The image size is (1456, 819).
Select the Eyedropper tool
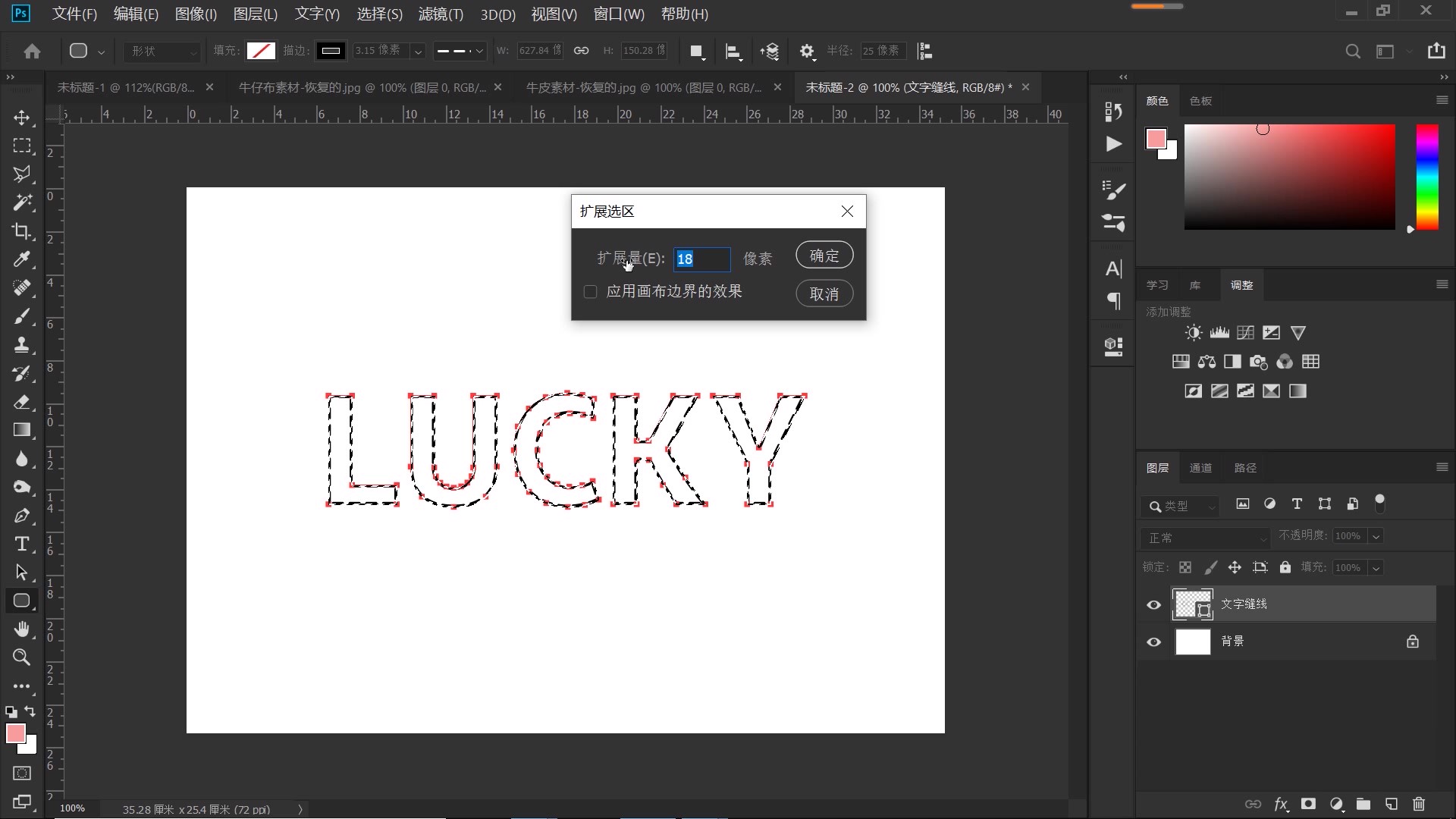[21, 259]
